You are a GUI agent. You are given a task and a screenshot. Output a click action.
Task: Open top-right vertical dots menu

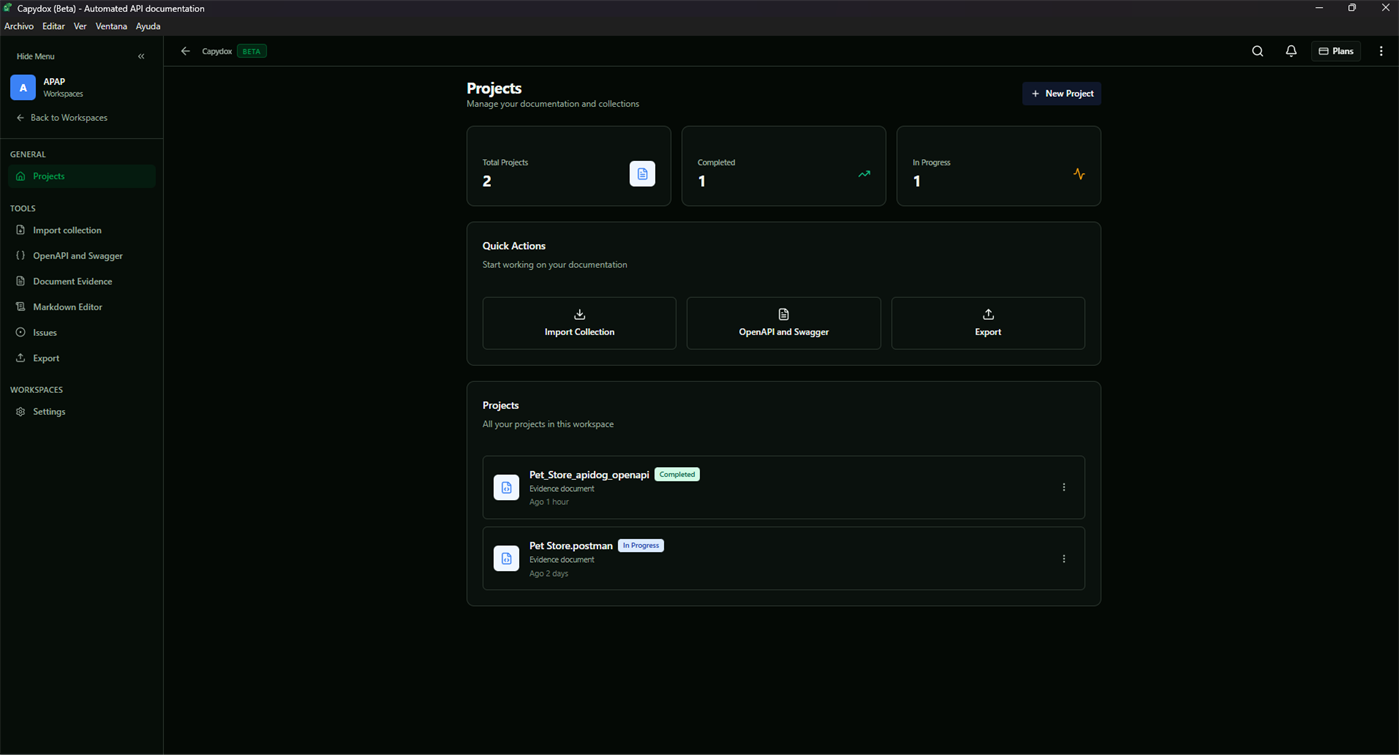point(1381,51)
